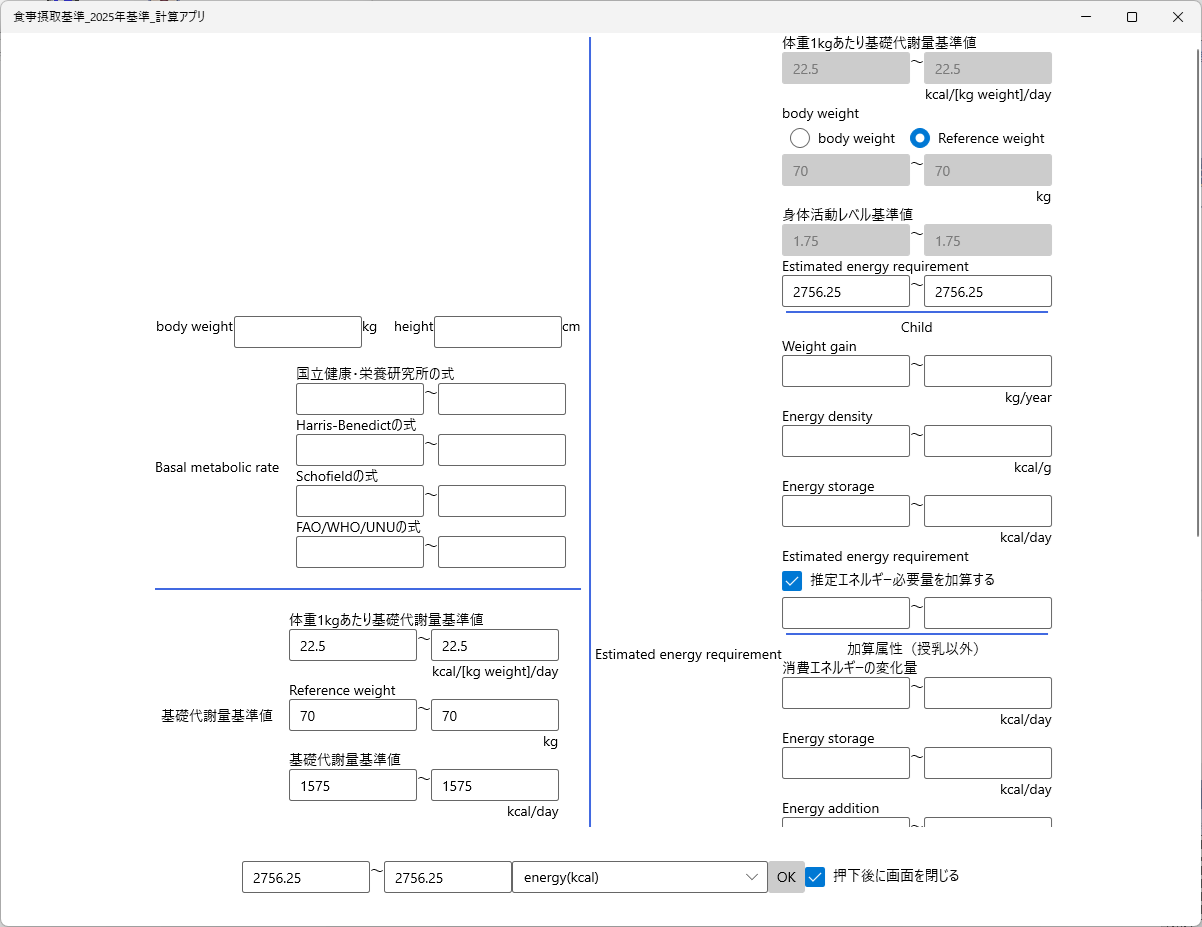Screen dimensions: 1202x927
Task: Uncheck 推定エネルギー必要量を加算する checkbox
Action: [792, 580]
